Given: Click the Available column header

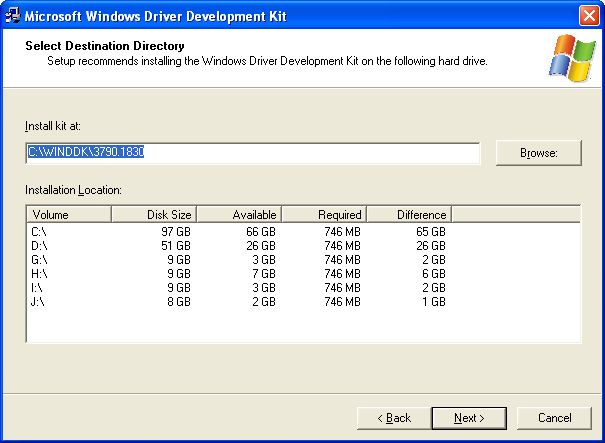Looking at the screenshot, I should (x=239, y=214).
